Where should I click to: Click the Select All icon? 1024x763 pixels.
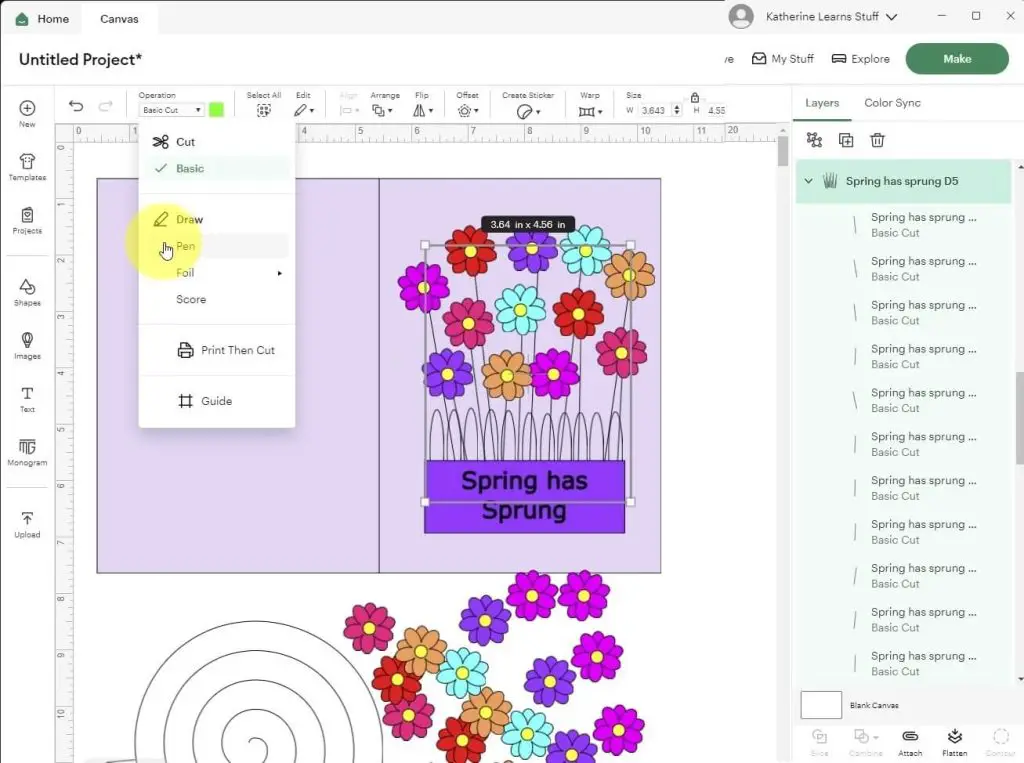click(x=263, y=110)
